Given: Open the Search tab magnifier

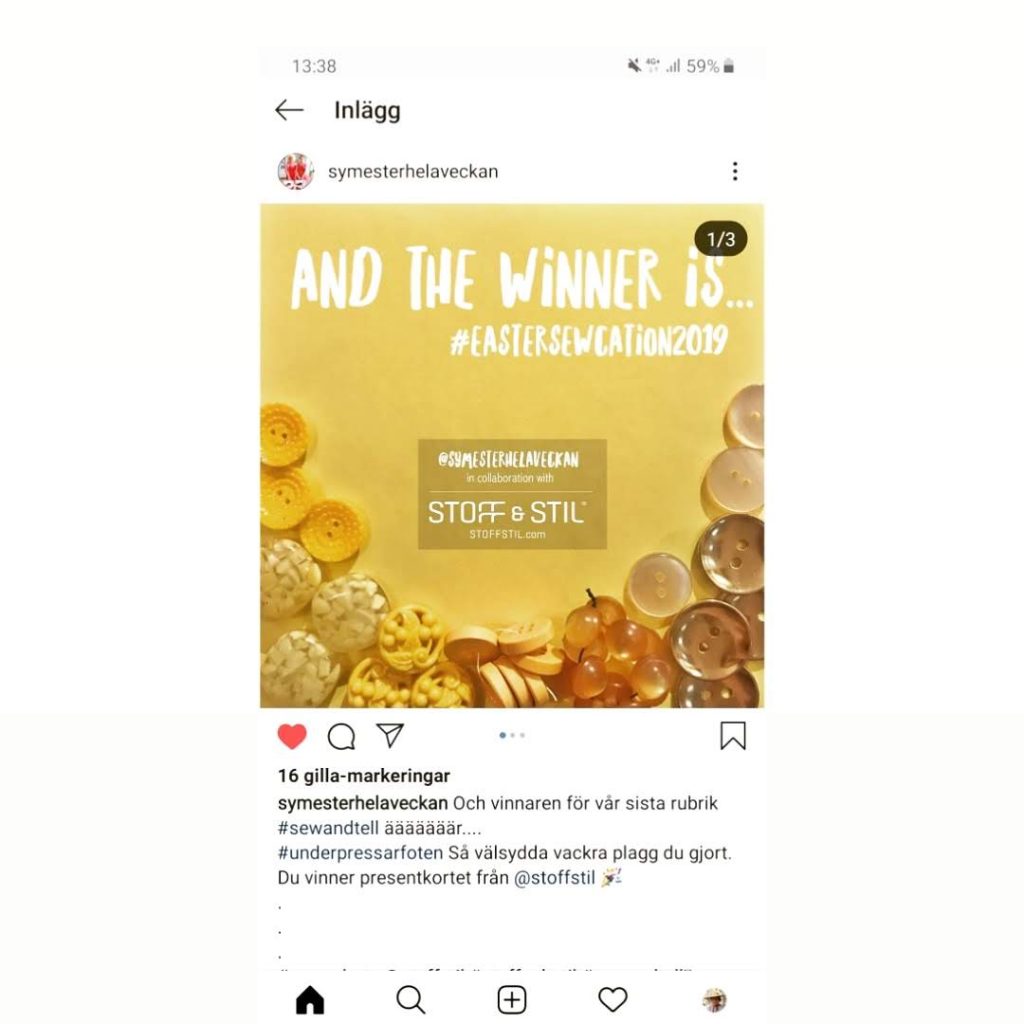Looking at the screenshot, I should point(411,1000).
